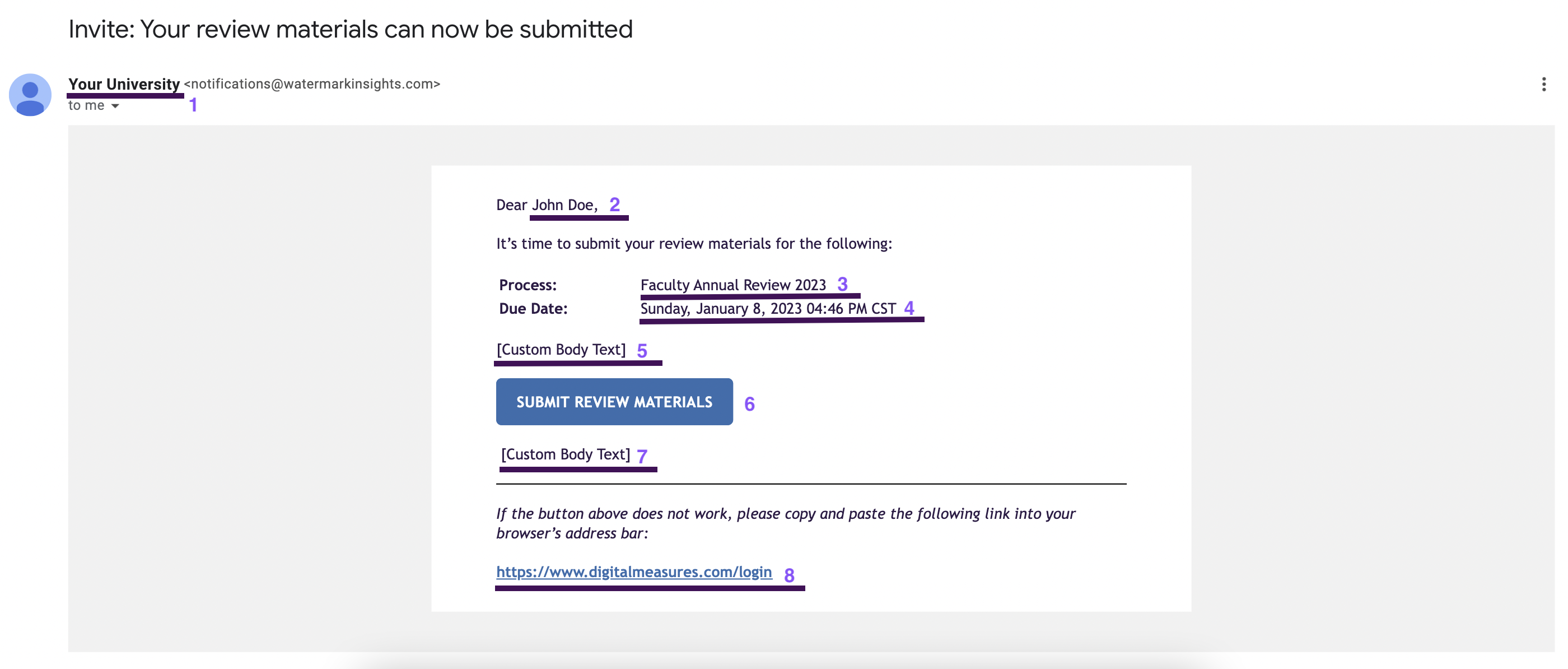Image resolution: width=1568 pixels, height=669 pixels.
Task: Click the three-dot more options menu
Action: click(x=1544, y=84)
